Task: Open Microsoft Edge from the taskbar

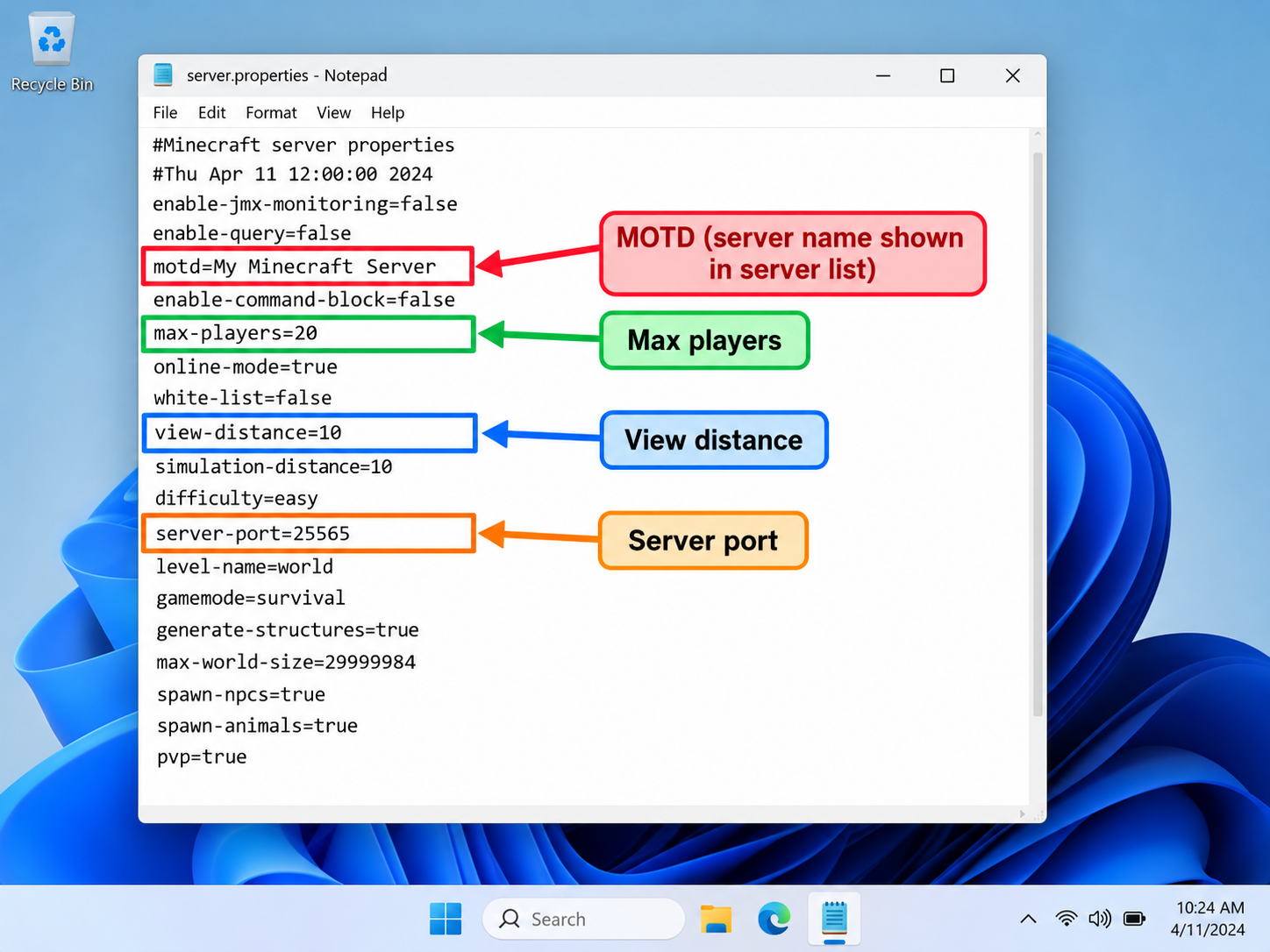Action: point(774,919)
